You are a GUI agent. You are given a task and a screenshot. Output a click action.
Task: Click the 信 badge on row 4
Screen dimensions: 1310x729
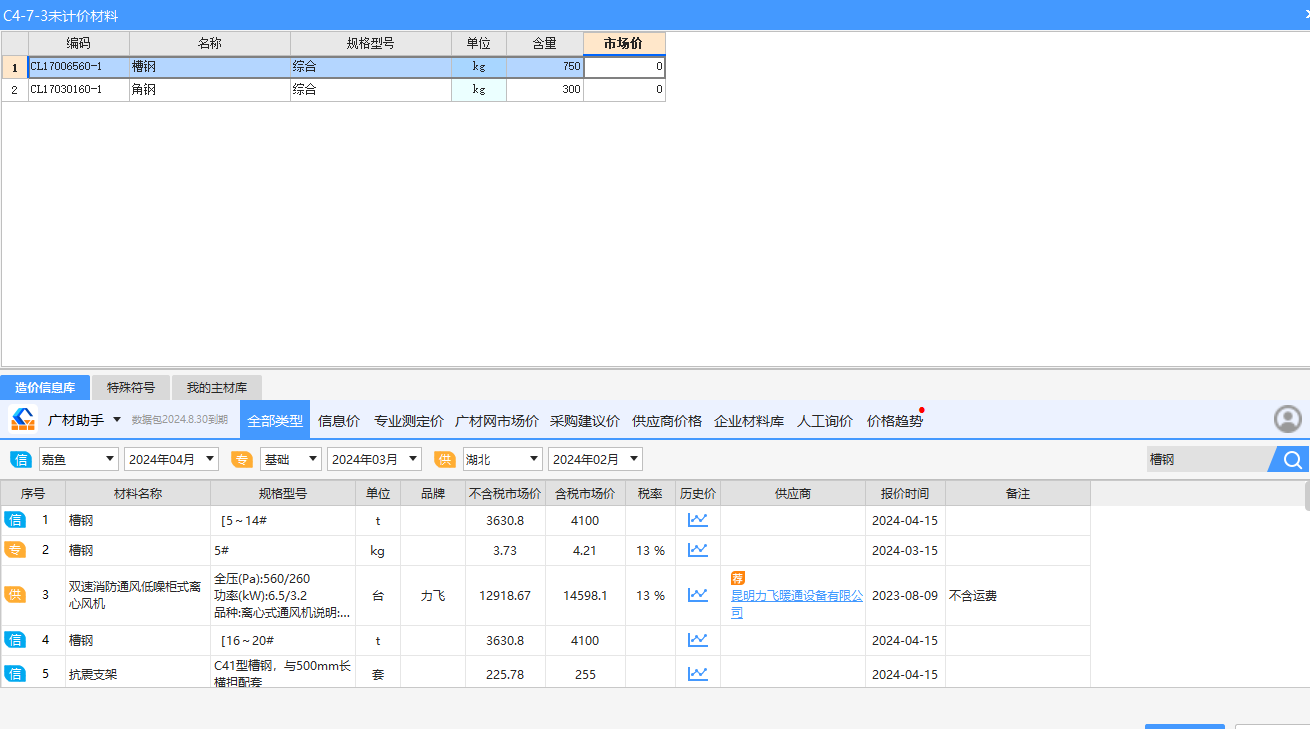15,640
